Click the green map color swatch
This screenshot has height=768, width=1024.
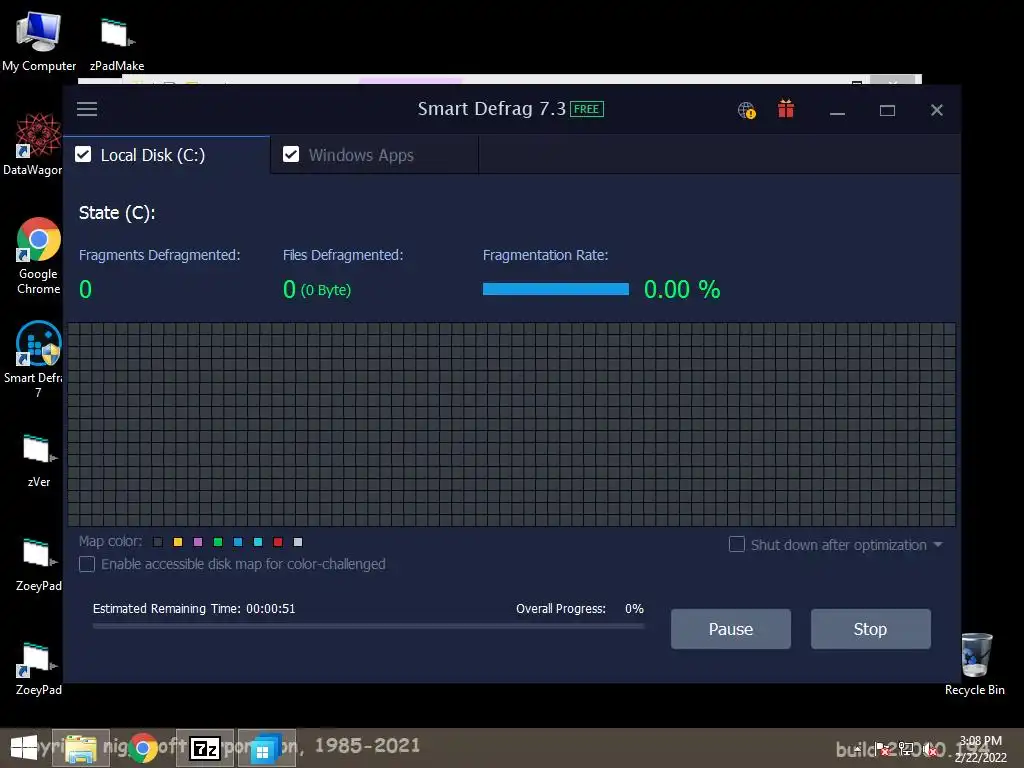point(218,542)
